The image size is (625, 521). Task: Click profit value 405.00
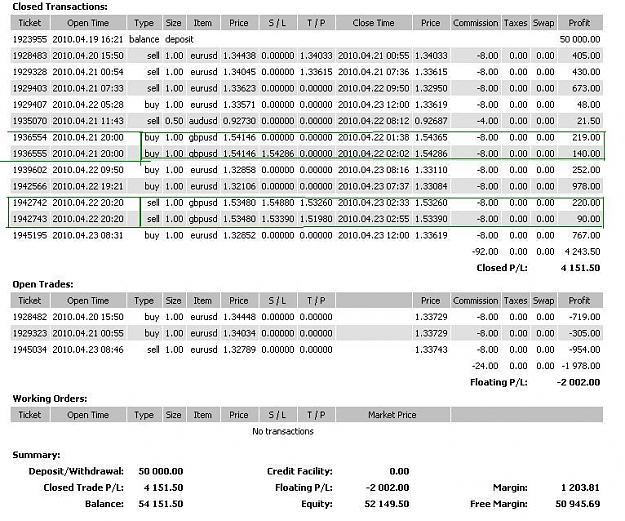tap(586, 55)
